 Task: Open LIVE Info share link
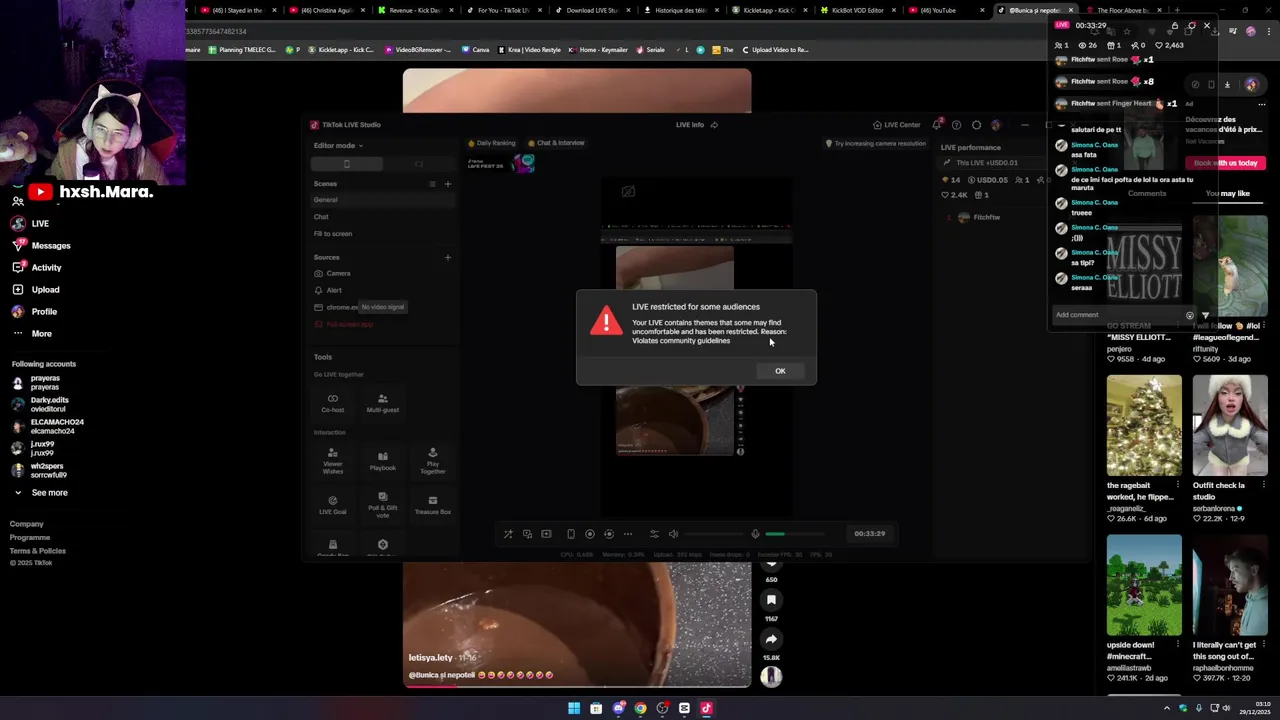pos(714,125)
